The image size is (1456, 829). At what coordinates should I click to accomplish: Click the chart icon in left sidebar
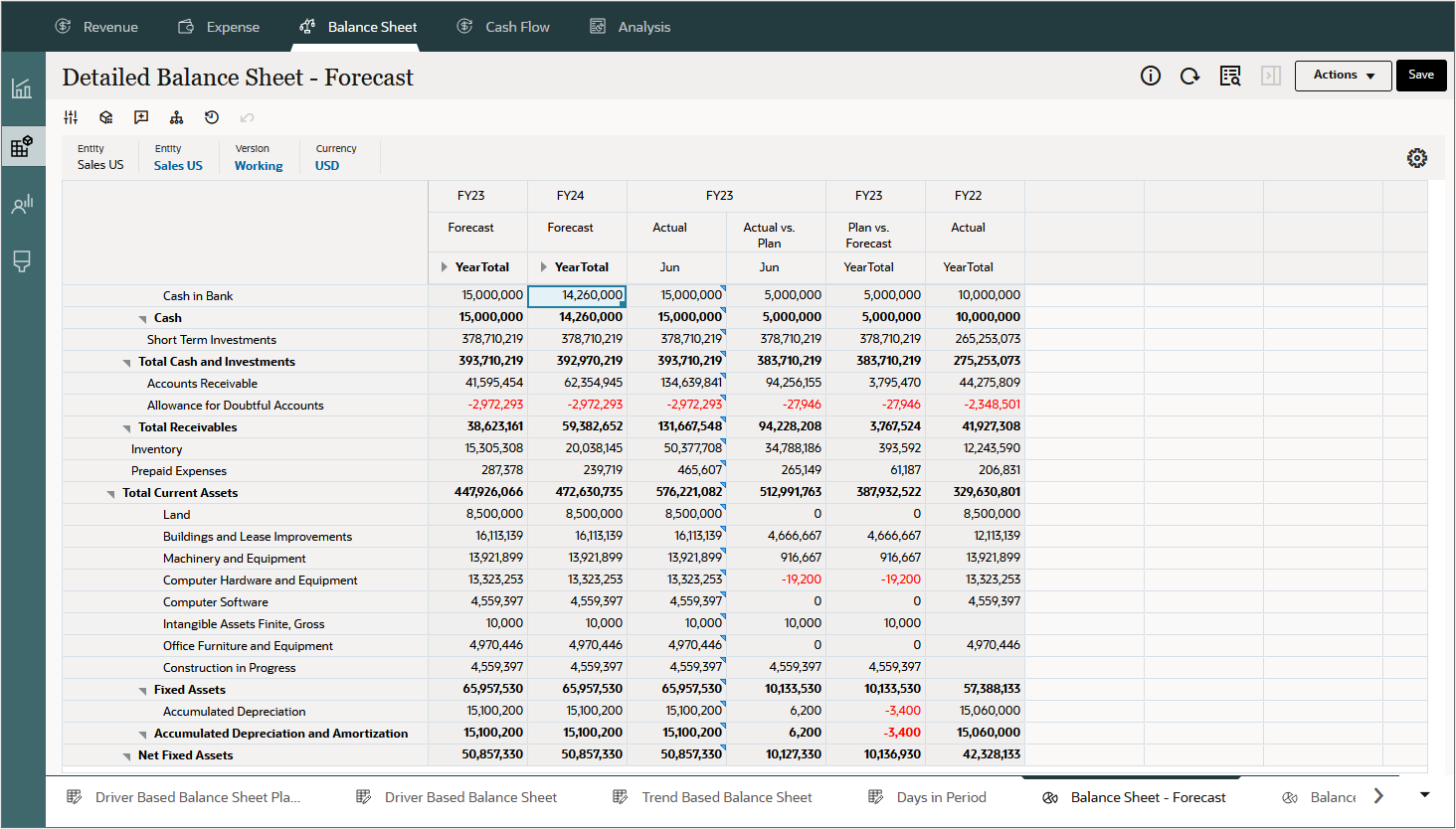[22, 88]
